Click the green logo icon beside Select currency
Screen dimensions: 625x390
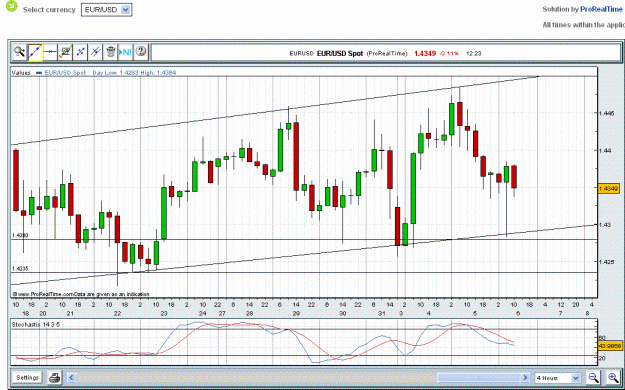[12, 6]
